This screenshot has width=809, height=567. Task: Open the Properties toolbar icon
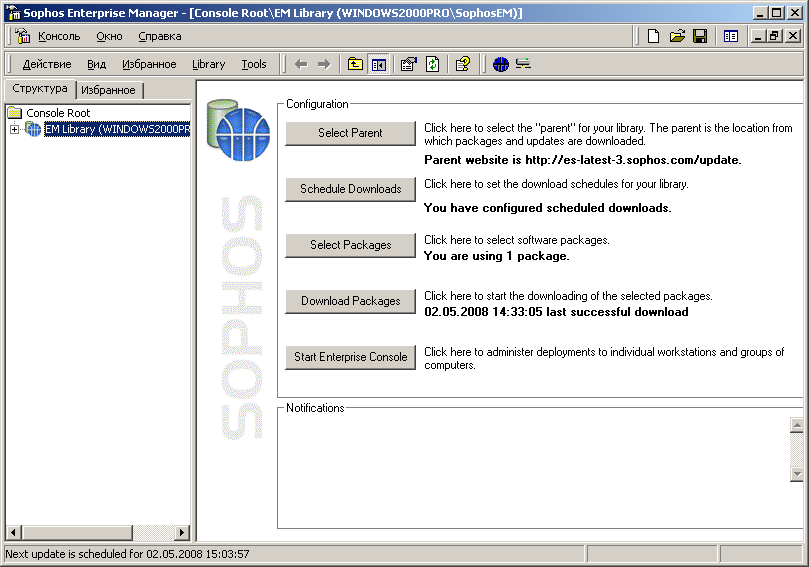tap(409, 64)
